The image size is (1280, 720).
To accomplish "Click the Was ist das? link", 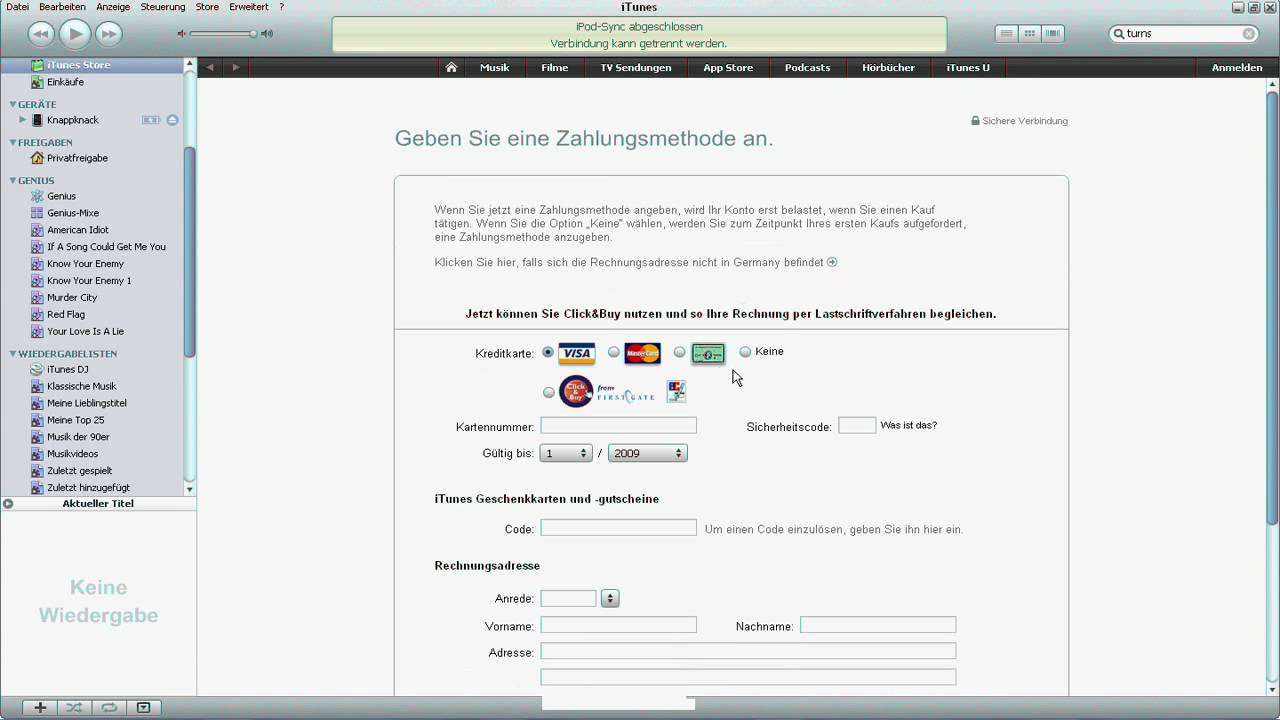I will tap(909, 425).
